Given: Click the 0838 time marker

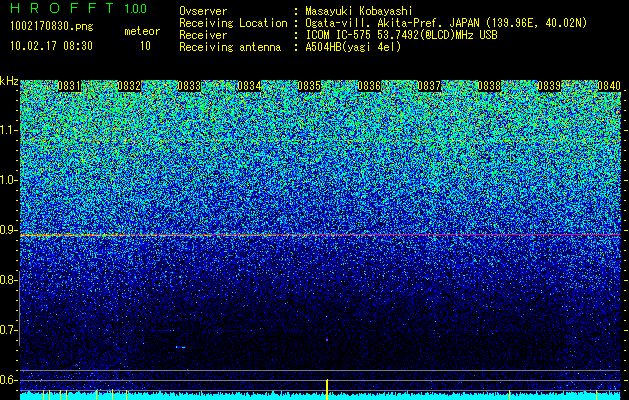Looking at the screenshot, I should [x=489, y=86].
